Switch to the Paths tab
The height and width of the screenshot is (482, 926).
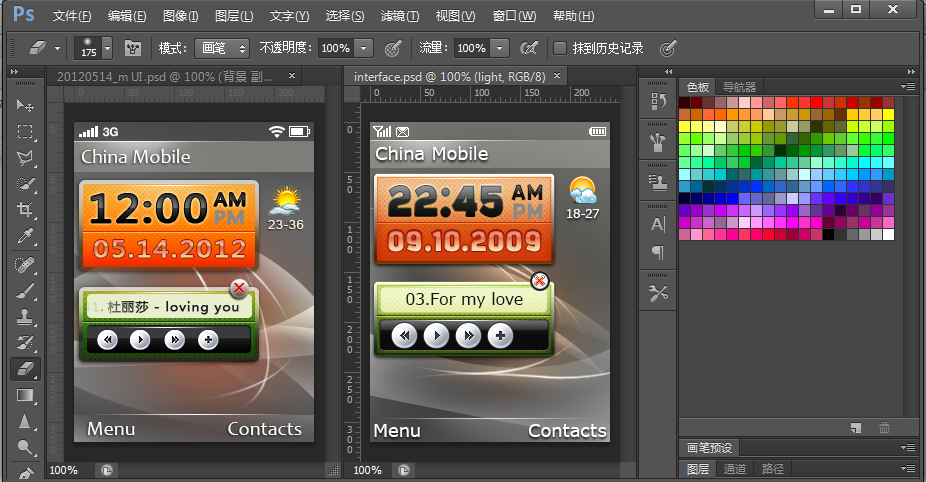tap(773, 469)
